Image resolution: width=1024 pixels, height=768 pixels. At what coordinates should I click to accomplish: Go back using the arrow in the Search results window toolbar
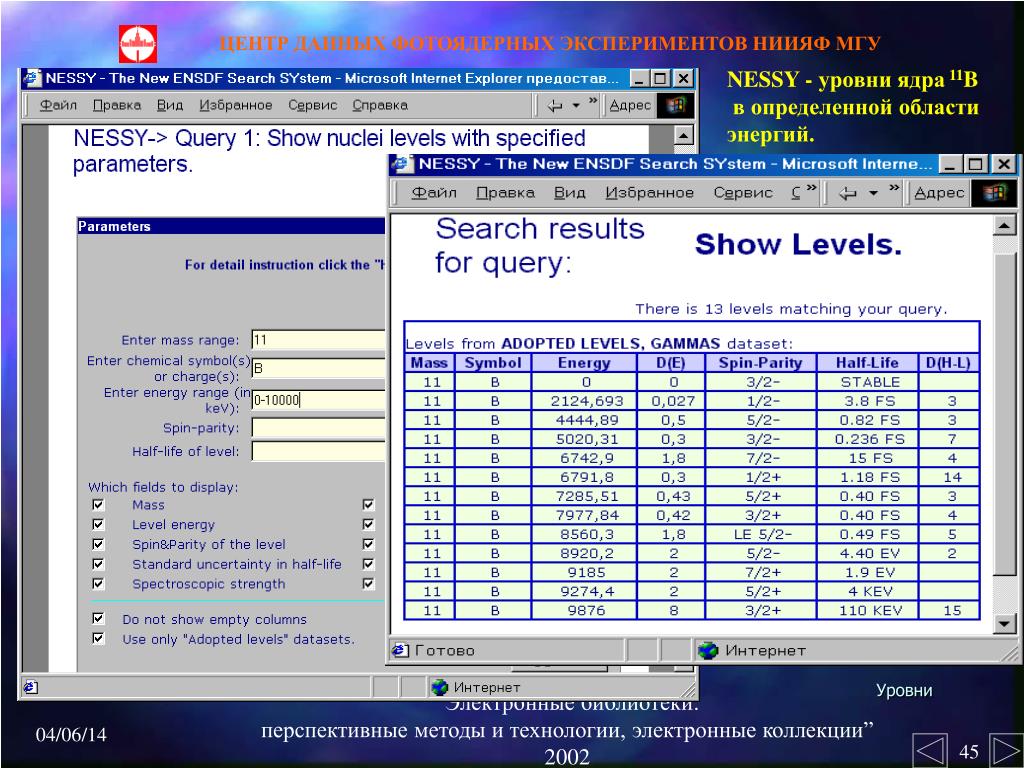[x=848, y=193]
